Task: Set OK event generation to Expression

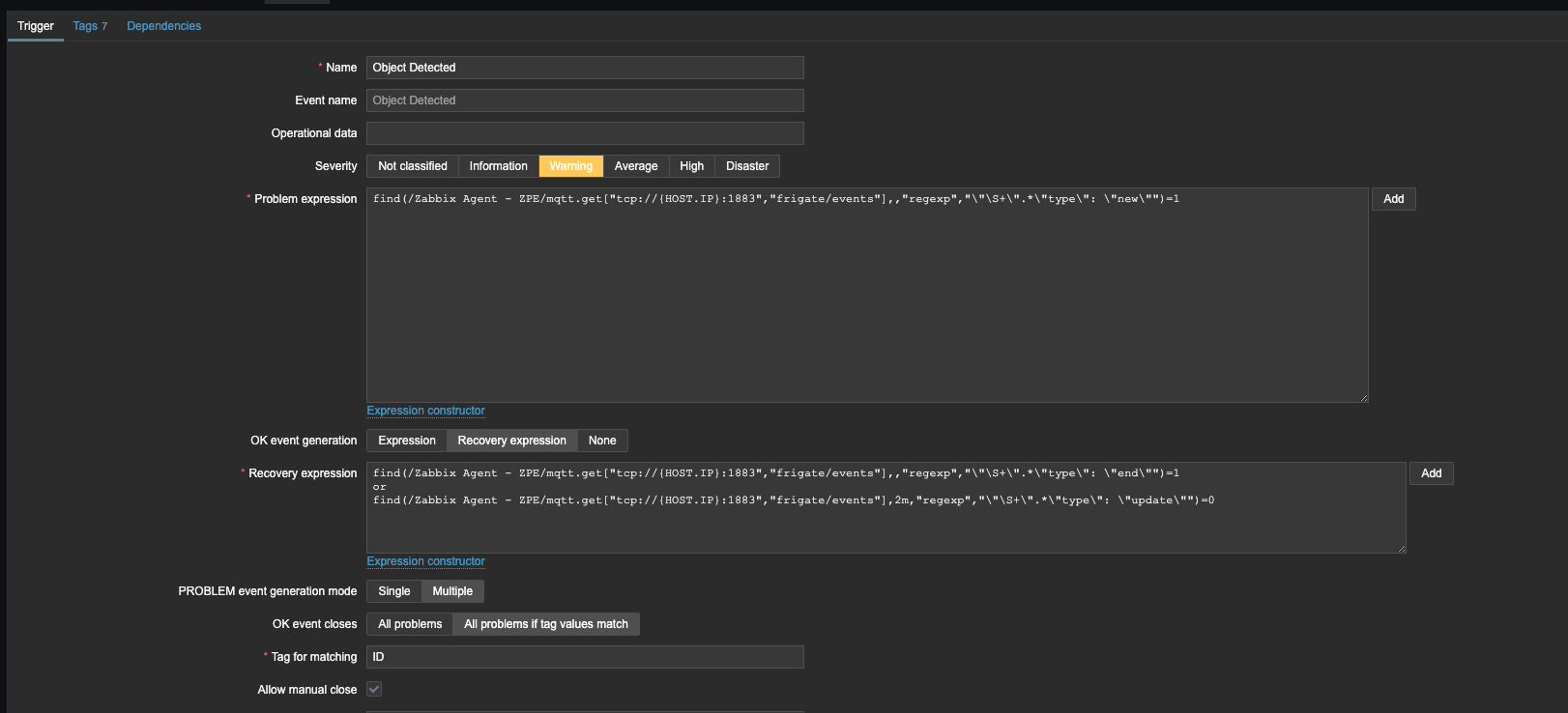Action: pyautogui.click(x=406, y=441)
